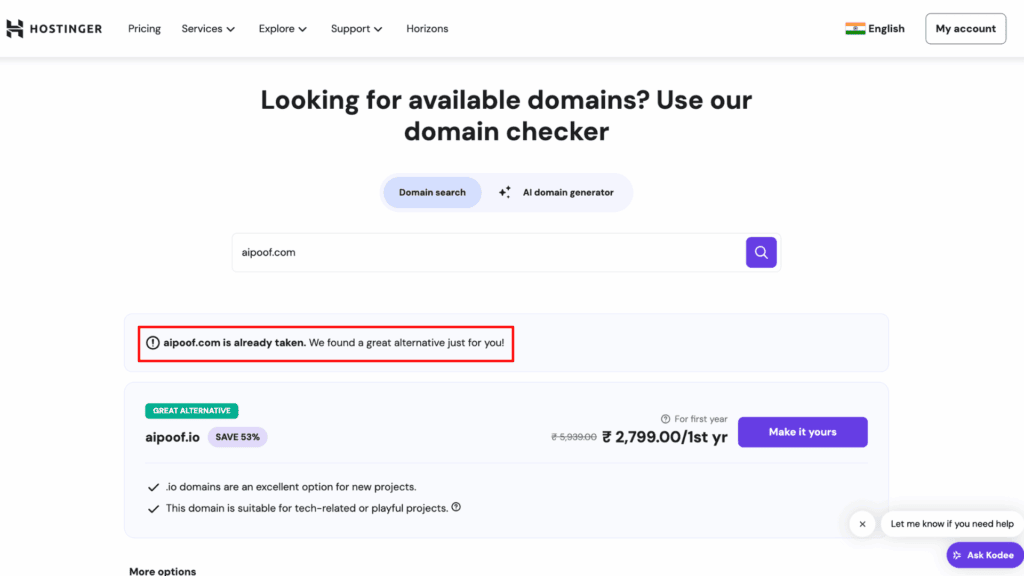
Task: Click the 'Make it yours' button for aipoof.io
Action: pos(802,432)
